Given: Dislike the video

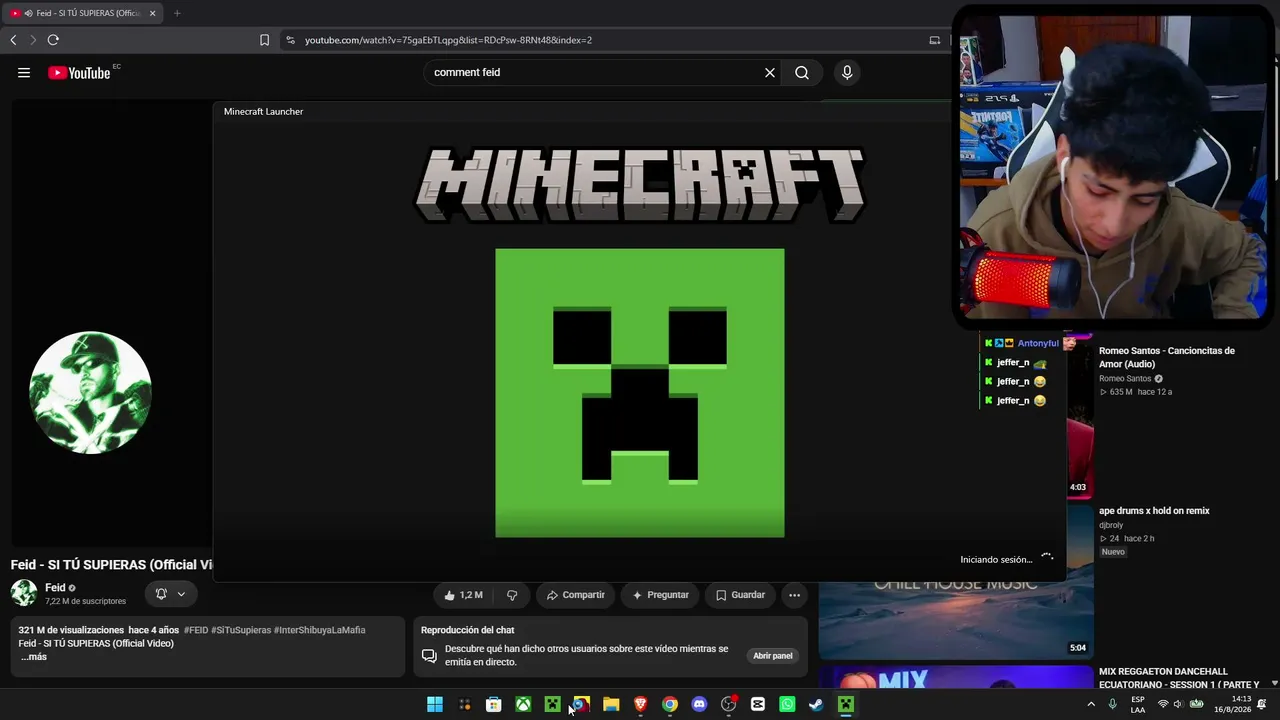Looking at the screenshot, I should [512, 595].
